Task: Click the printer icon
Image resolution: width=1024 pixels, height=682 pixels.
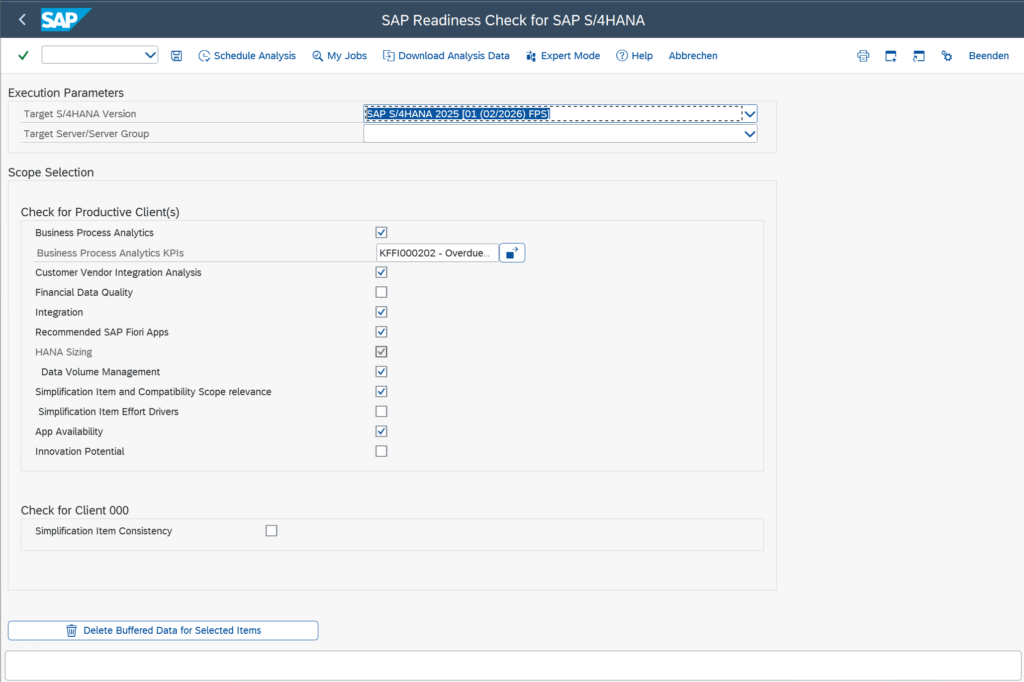Action: click(863, 56)
